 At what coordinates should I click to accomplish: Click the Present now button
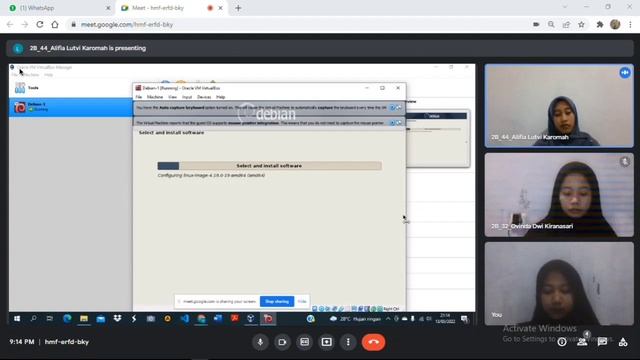[327, 342]
